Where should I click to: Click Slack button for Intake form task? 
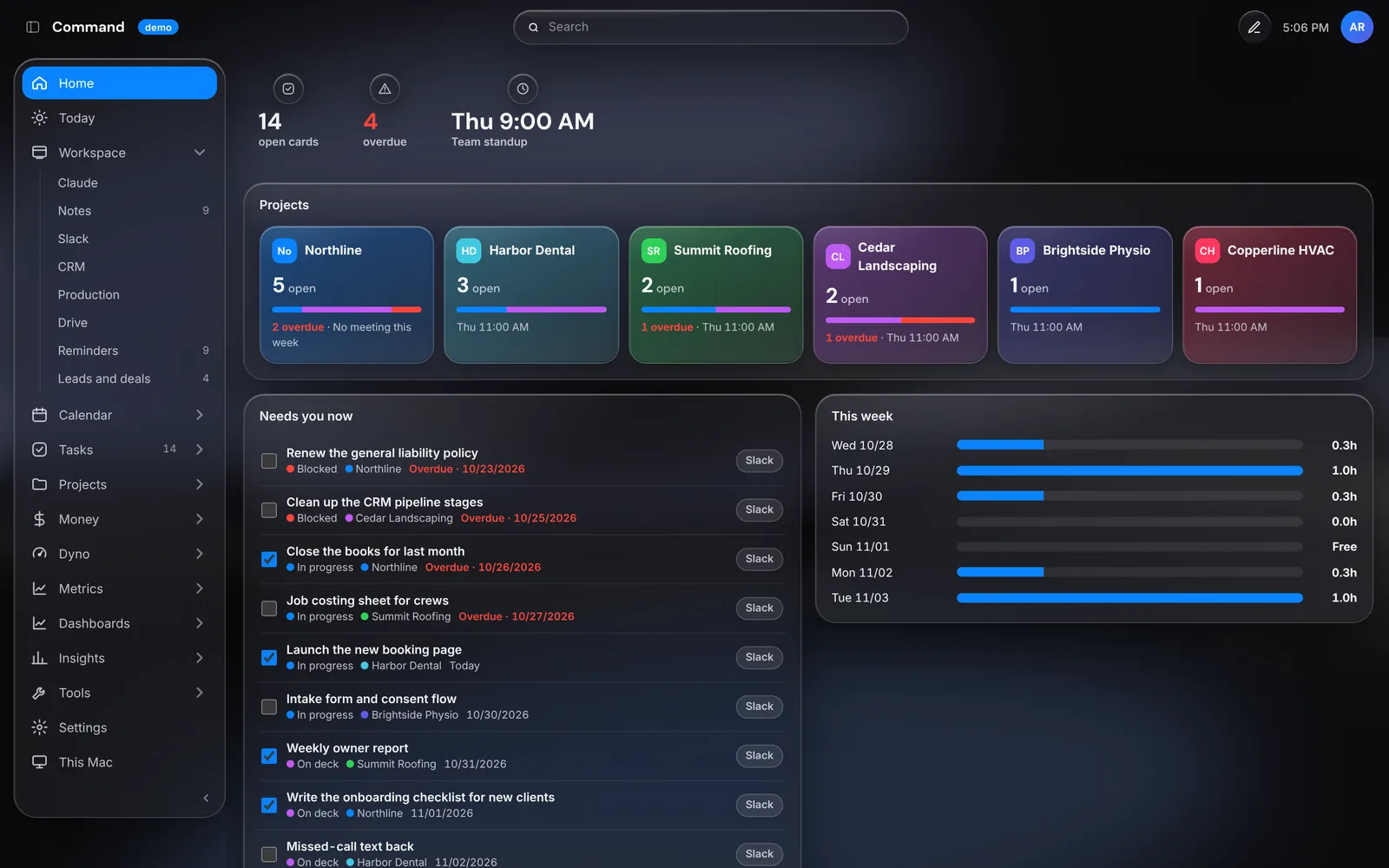760,707
